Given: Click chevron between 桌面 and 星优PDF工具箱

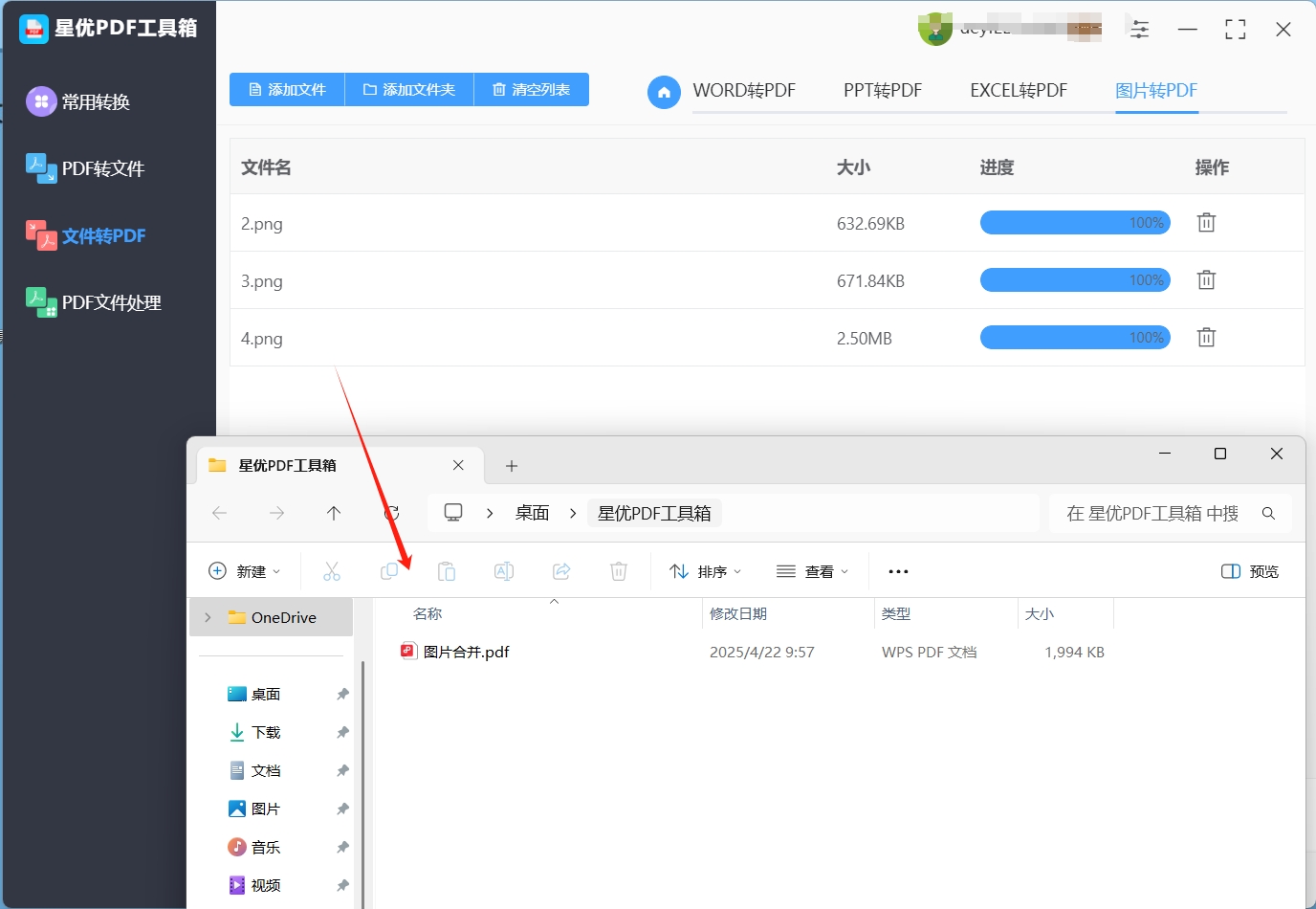Looking at the screenshot, I should click(x=573, y=513).
